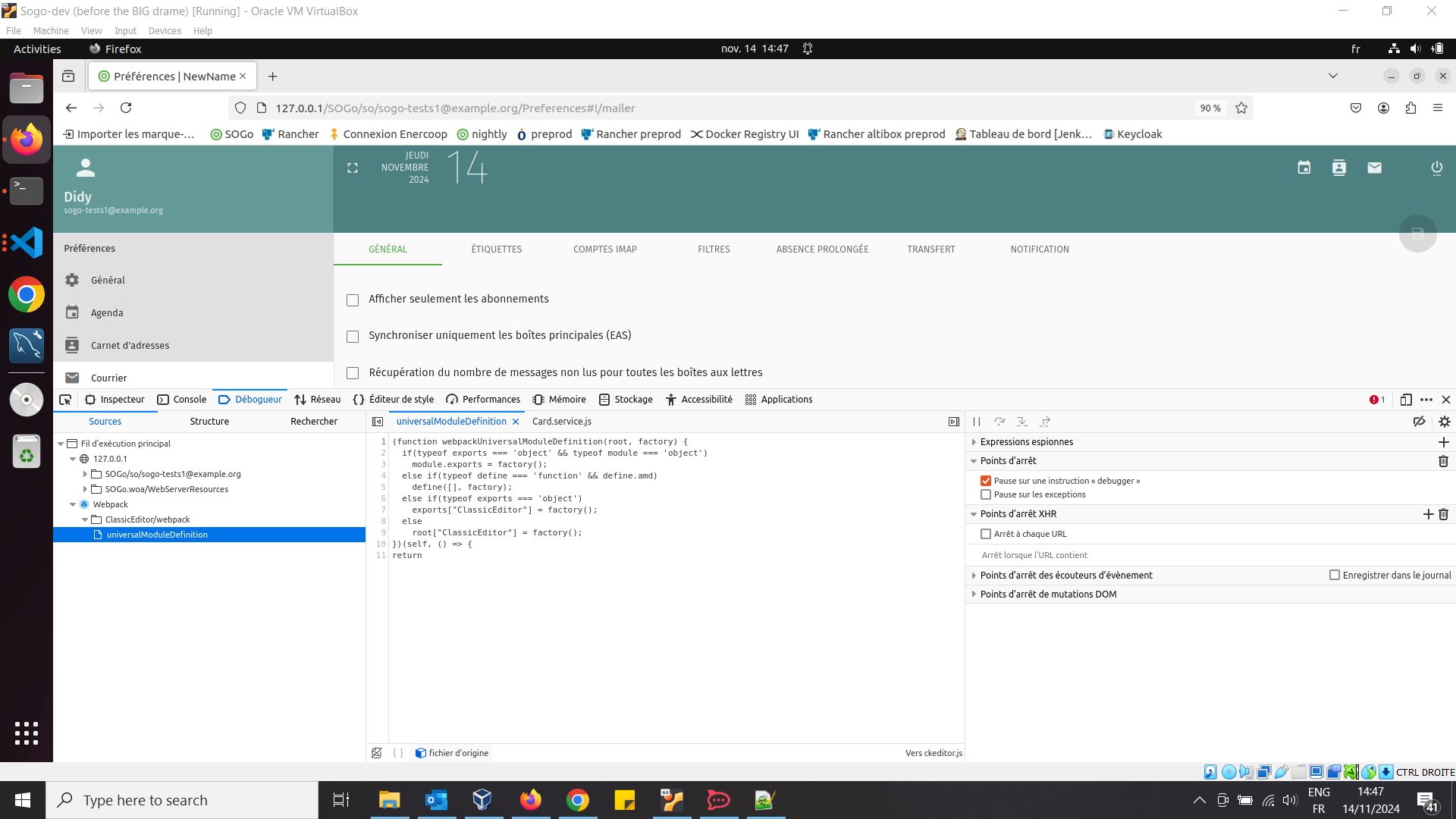The width and height of the screenshot is (1456, 819).
Task: Click the element picker icon in devtools
Action: tap(65, 400)
